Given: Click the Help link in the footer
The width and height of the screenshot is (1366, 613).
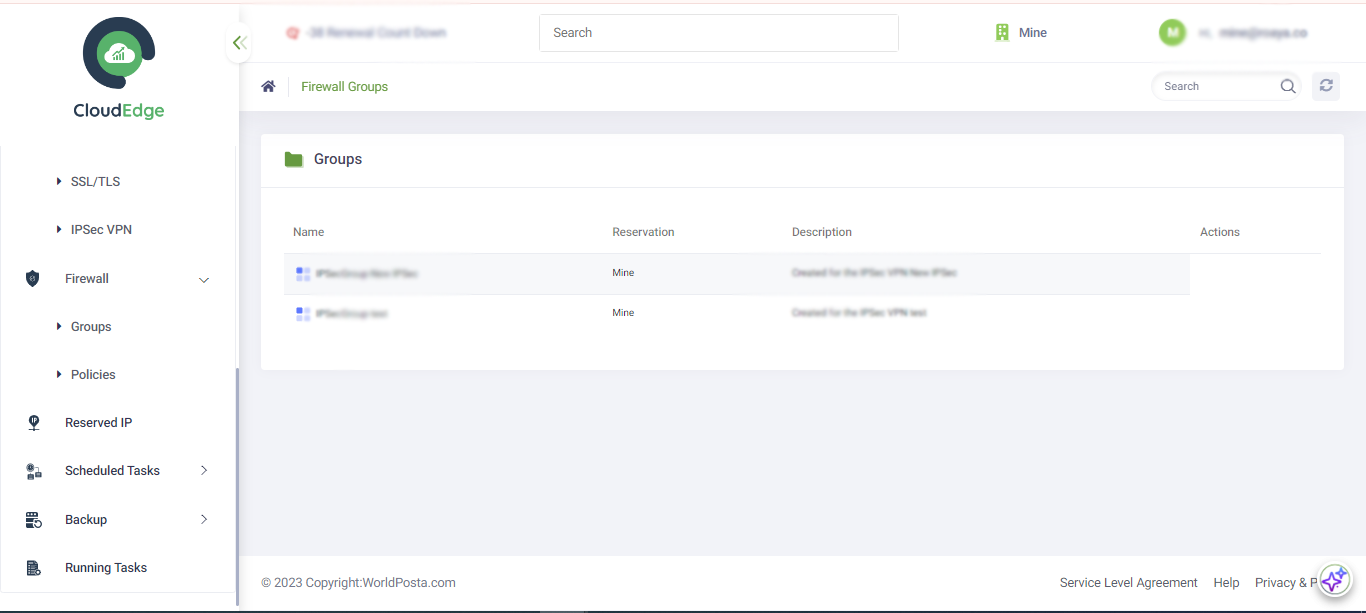Looking at the screenshot, I should coord(1226,582).
